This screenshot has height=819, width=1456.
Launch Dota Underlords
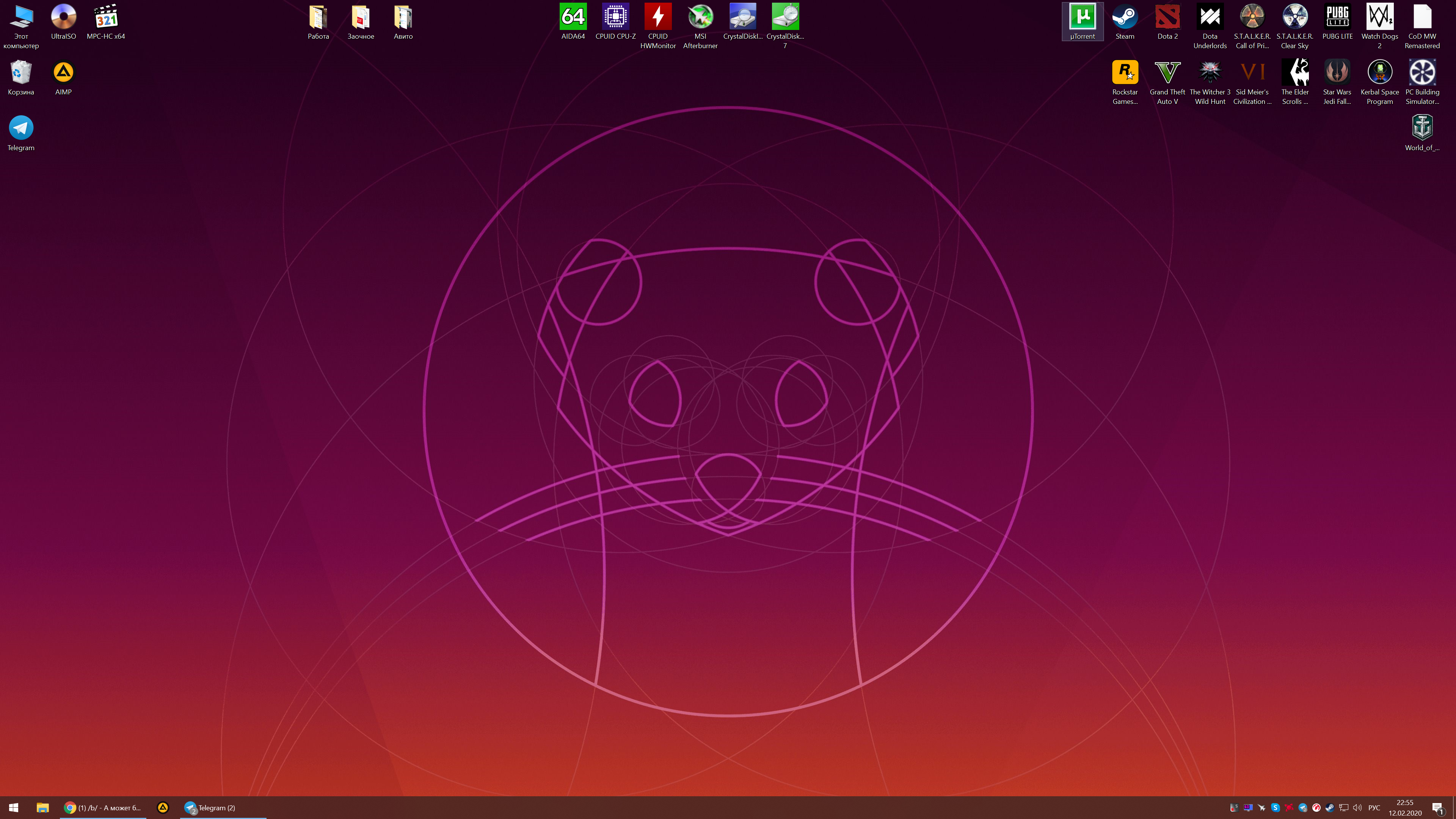click(x=1210, y=26)
